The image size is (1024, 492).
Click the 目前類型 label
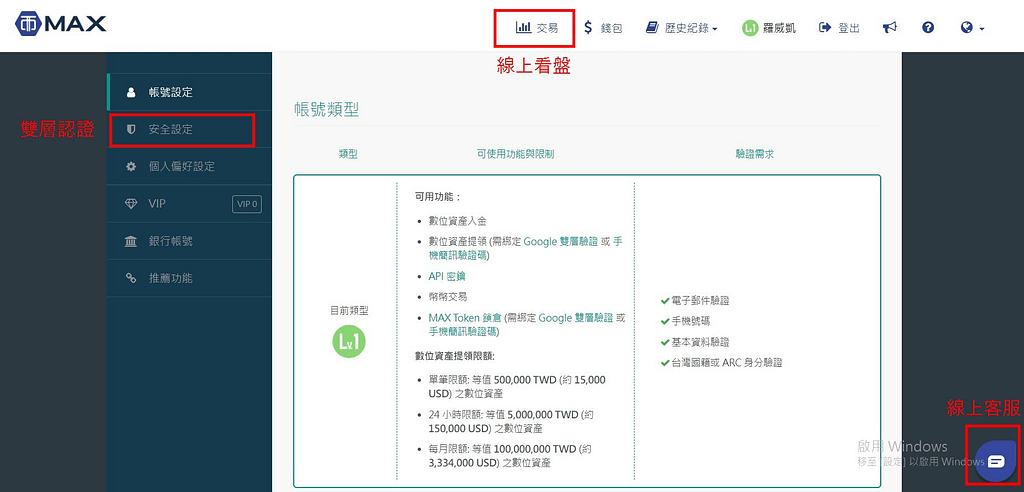click(349, 311)
